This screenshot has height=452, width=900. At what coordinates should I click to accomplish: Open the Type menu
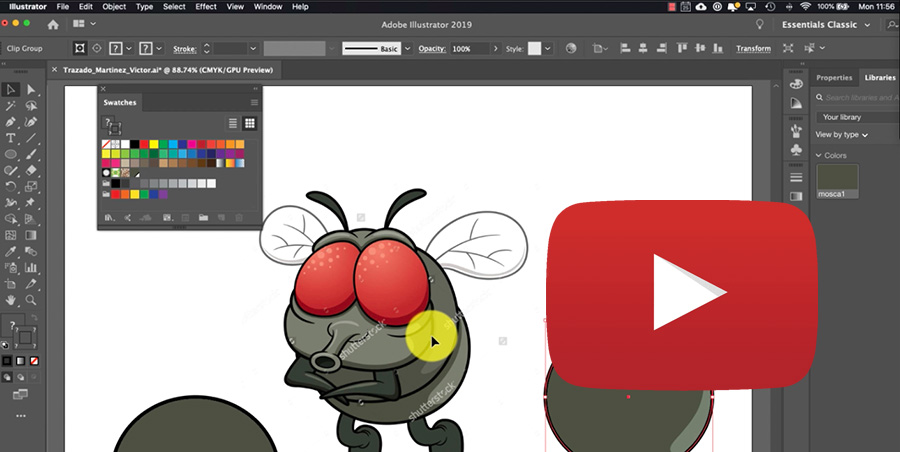144,7
